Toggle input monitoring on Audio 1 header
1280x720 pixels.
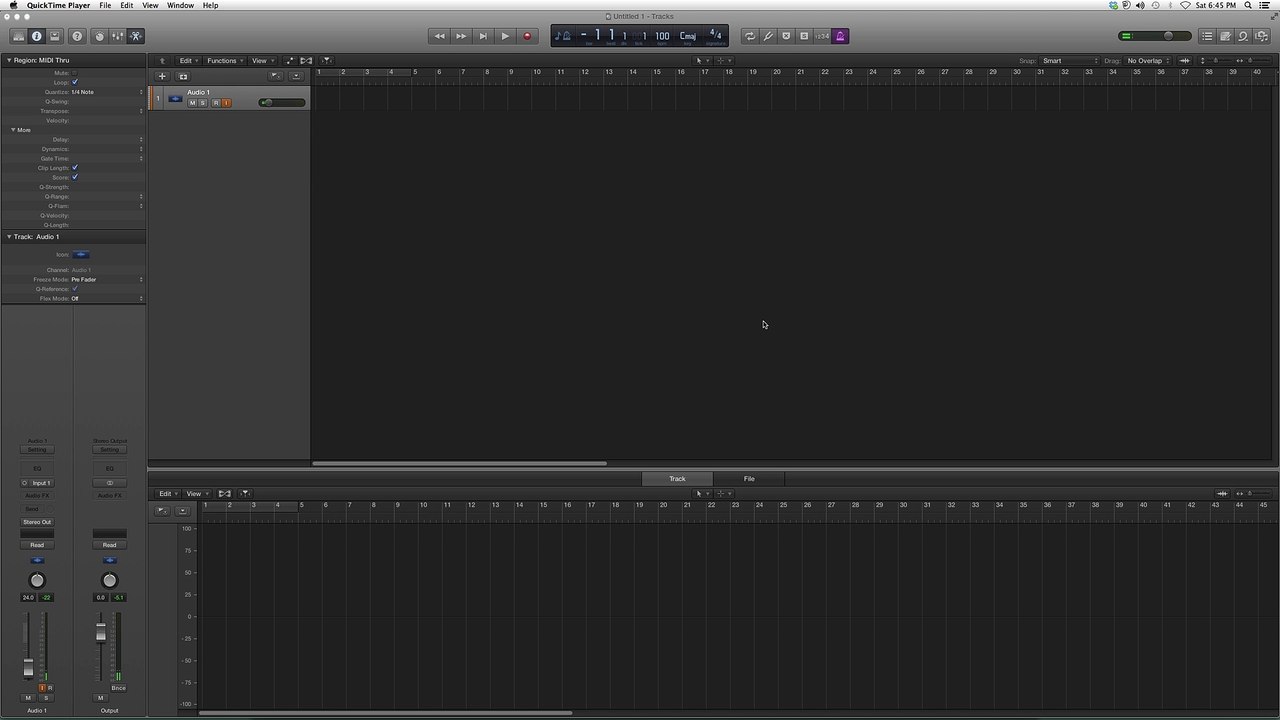[x=226, y=103]
